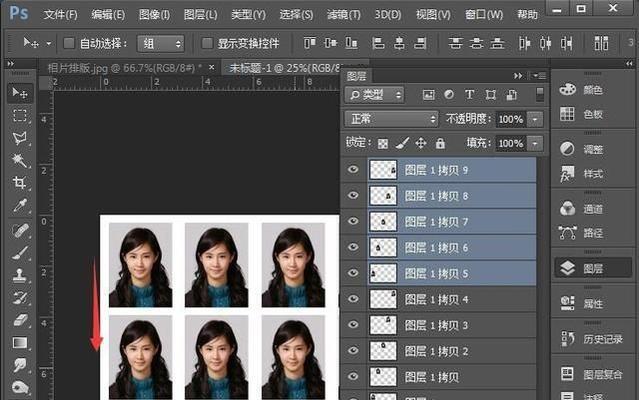The height and width of the screenshot is (400, 639).
Task: Filter layers by type (T) icon
Action: [469, 95]
